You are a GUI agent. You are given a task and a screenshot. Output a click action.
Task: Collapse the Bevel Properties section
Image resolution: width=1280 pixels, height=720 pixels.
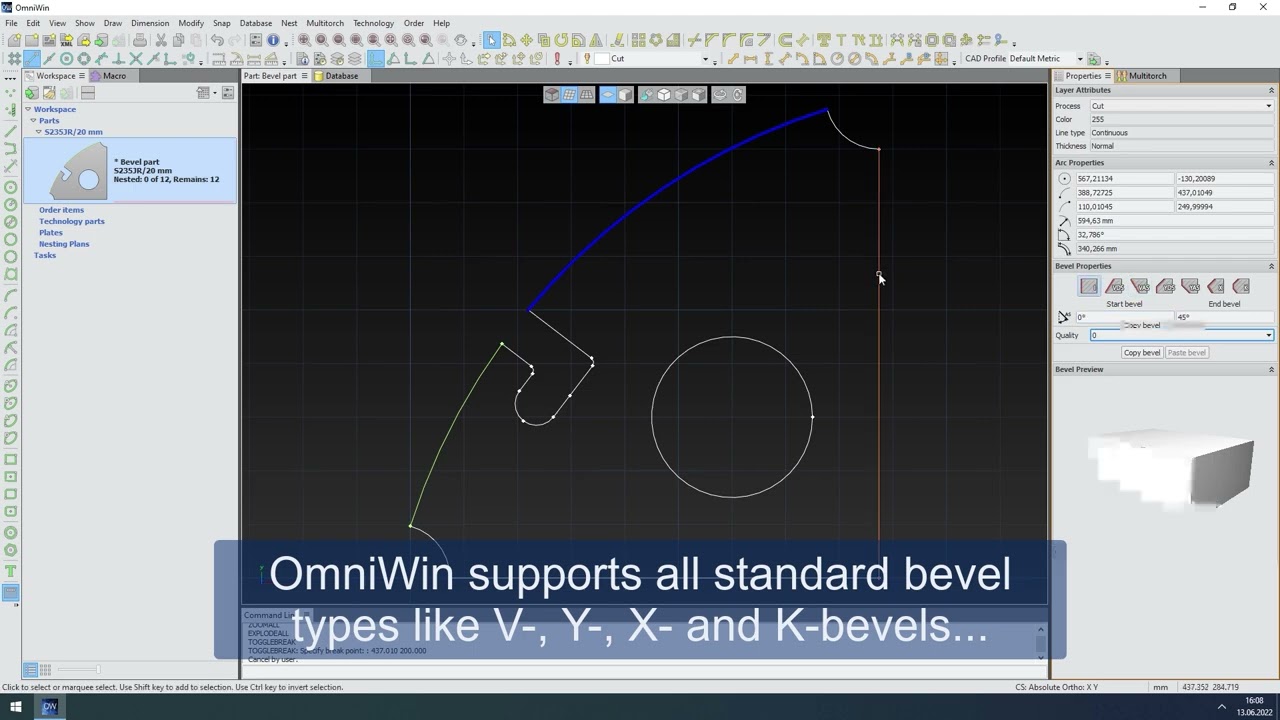[x=1271, y=266]
